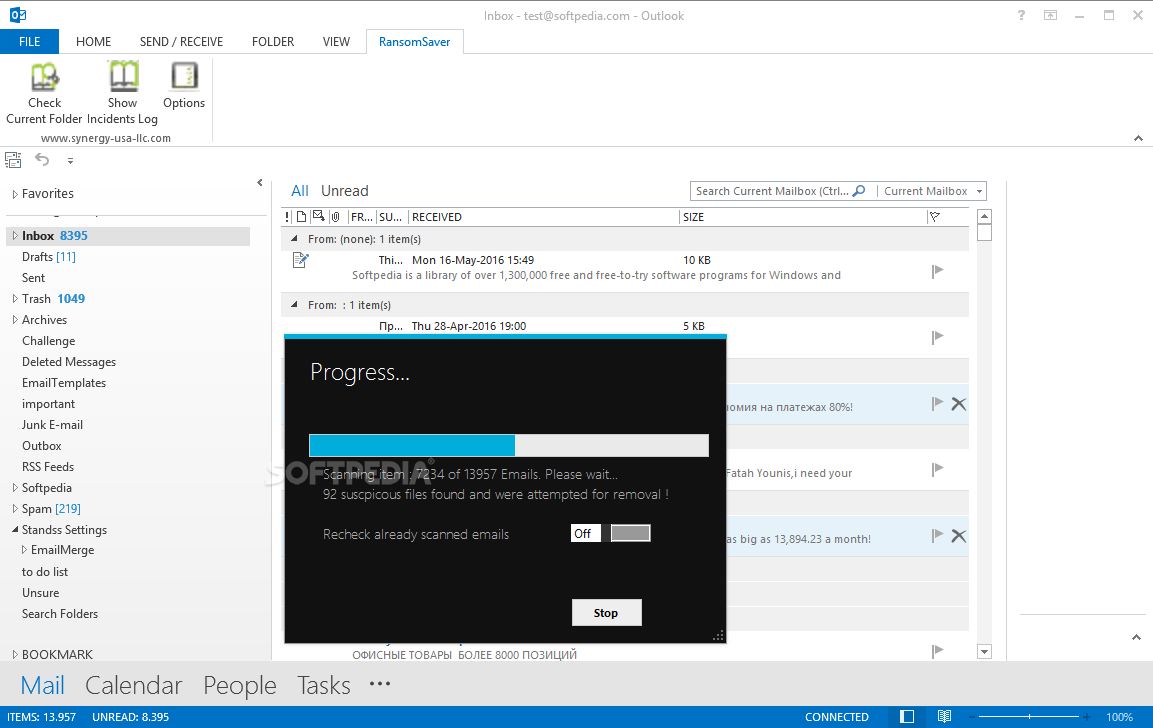
Task: Click the search magnifier icon
Action: click(x=859, y=191)
